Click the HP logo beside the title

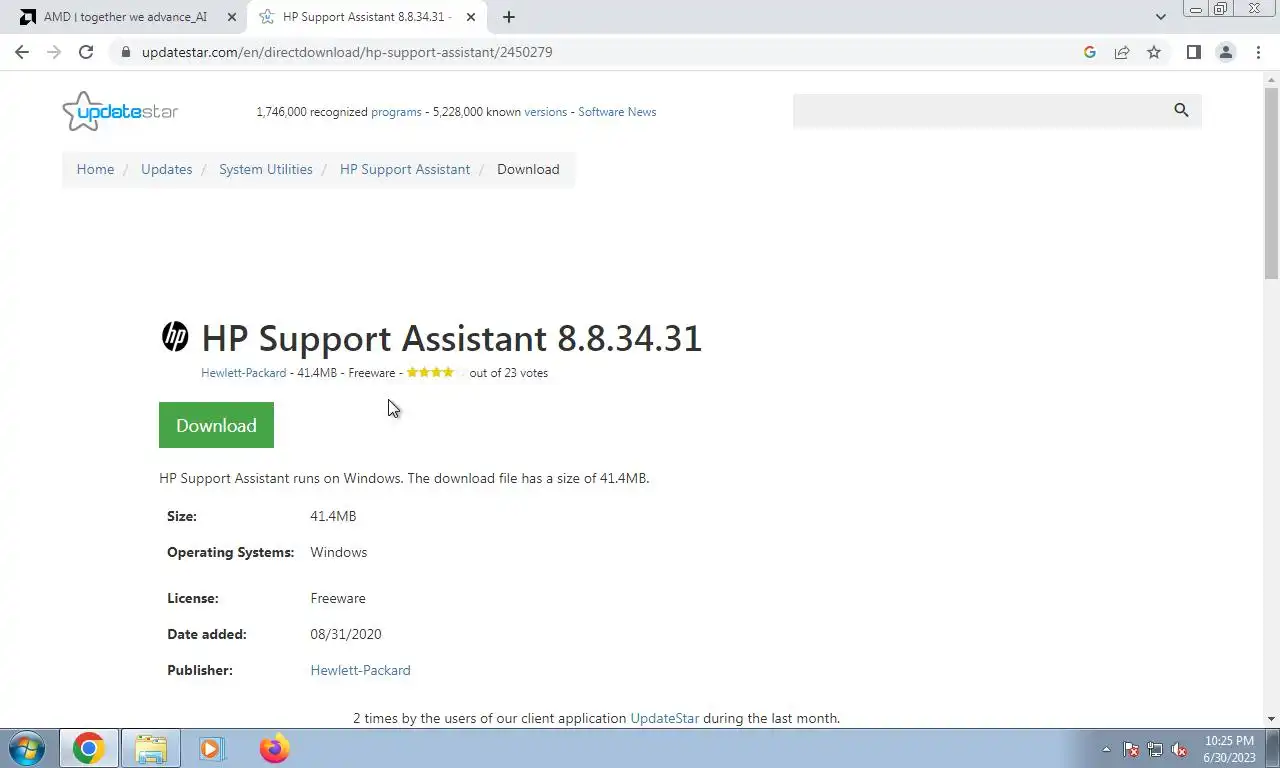175,337
